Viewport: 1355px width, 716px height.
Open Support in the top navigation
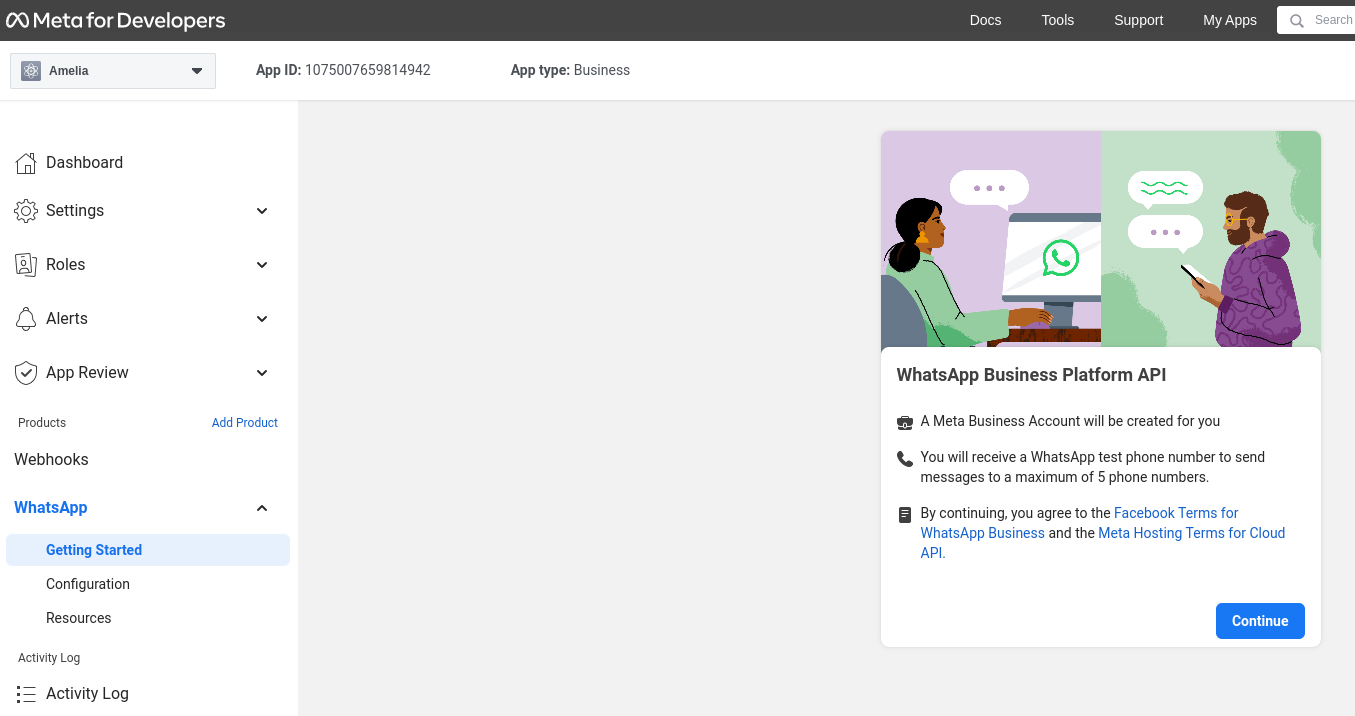(1139, 20)
